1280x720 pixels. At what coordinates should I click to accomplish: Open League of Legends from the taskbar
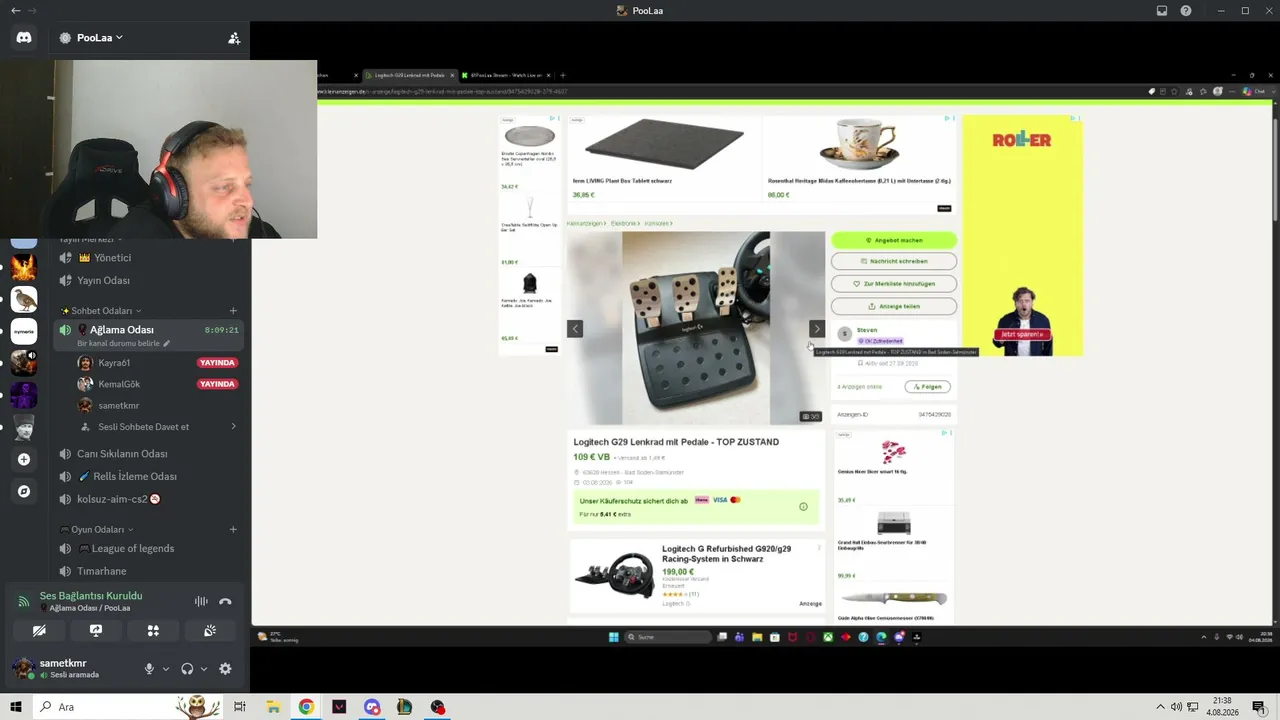tap(404, 707)
